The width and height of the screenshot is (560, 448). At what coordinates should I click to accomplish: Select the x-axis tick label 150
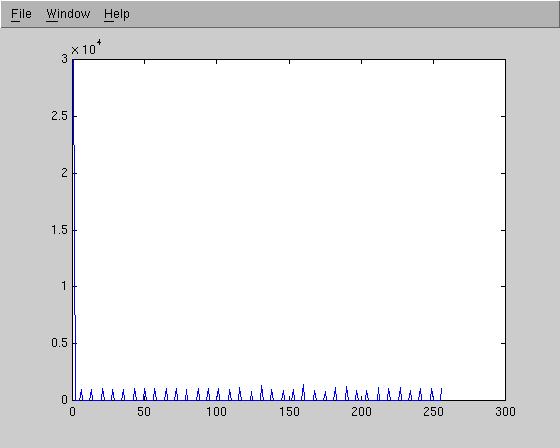(x=289, y=412)
